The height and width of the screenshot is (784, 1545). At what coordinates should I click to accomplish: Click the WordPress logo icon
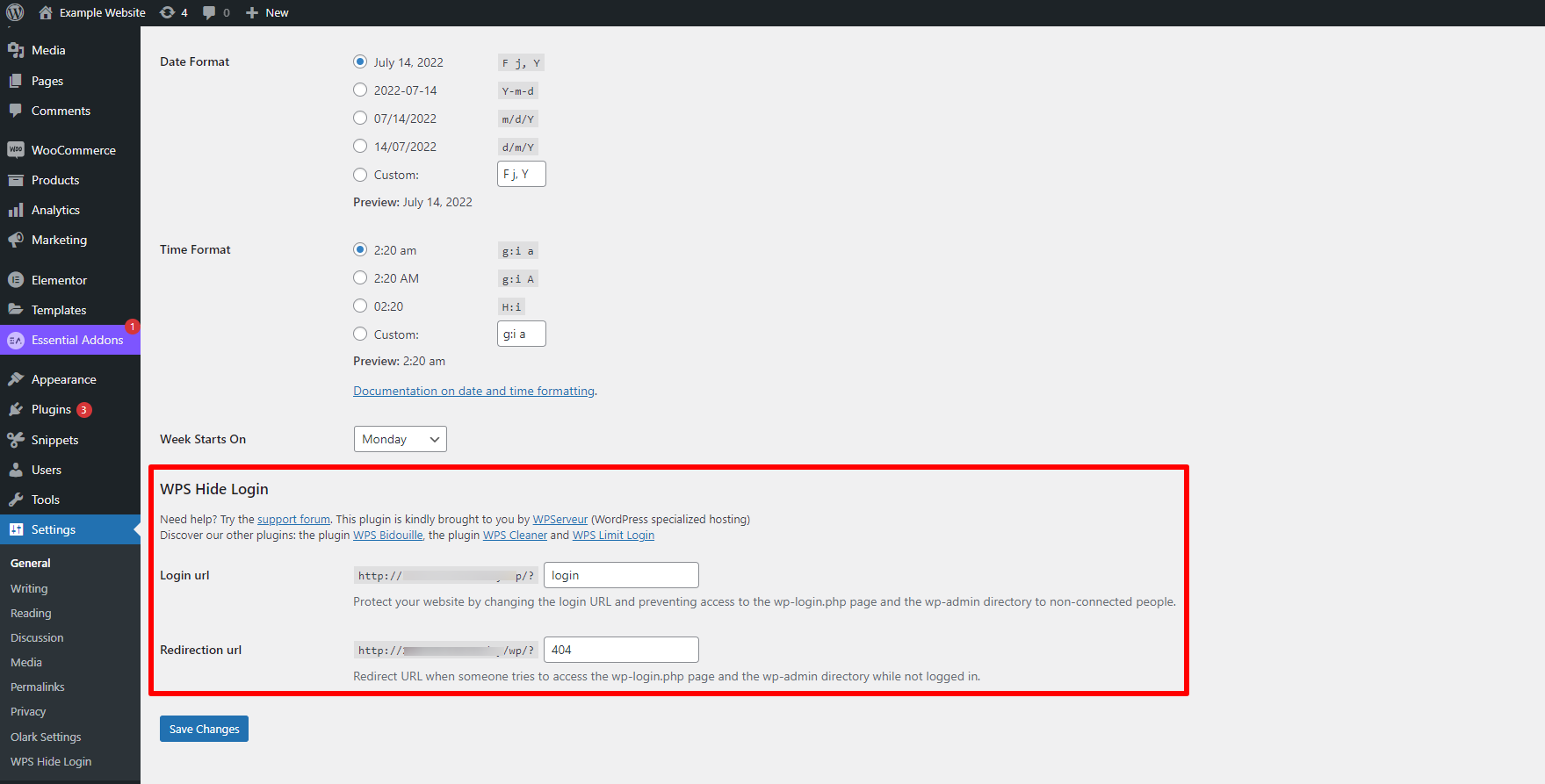pyautogui.click(x=15, y=12)
